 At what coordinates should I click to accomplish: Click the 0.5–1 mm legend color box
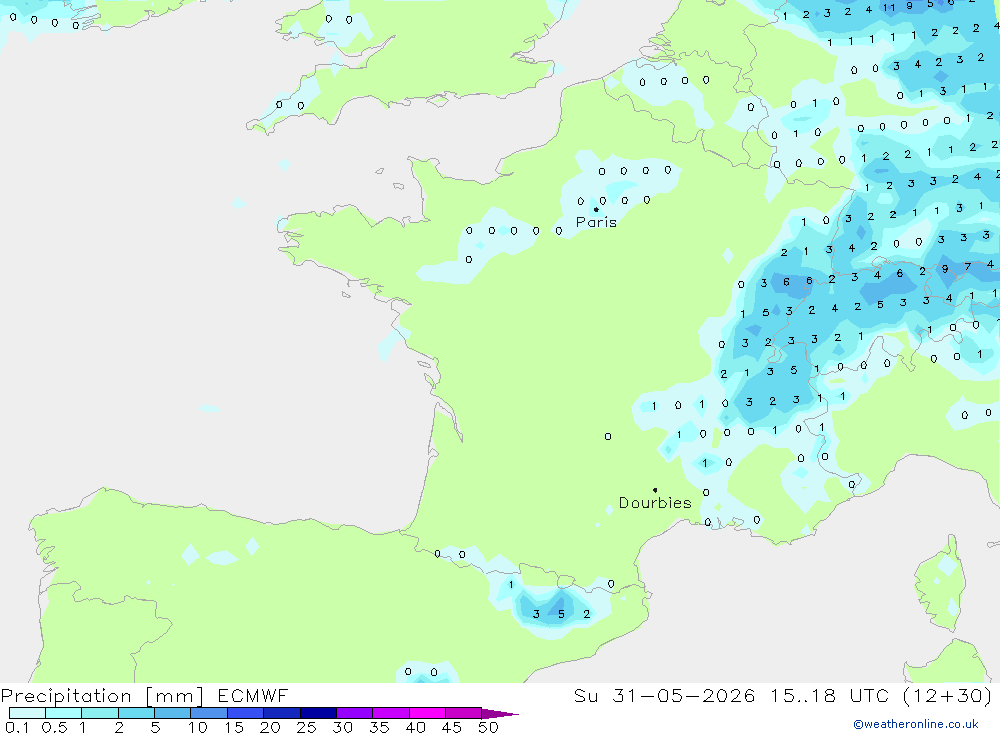64,713
